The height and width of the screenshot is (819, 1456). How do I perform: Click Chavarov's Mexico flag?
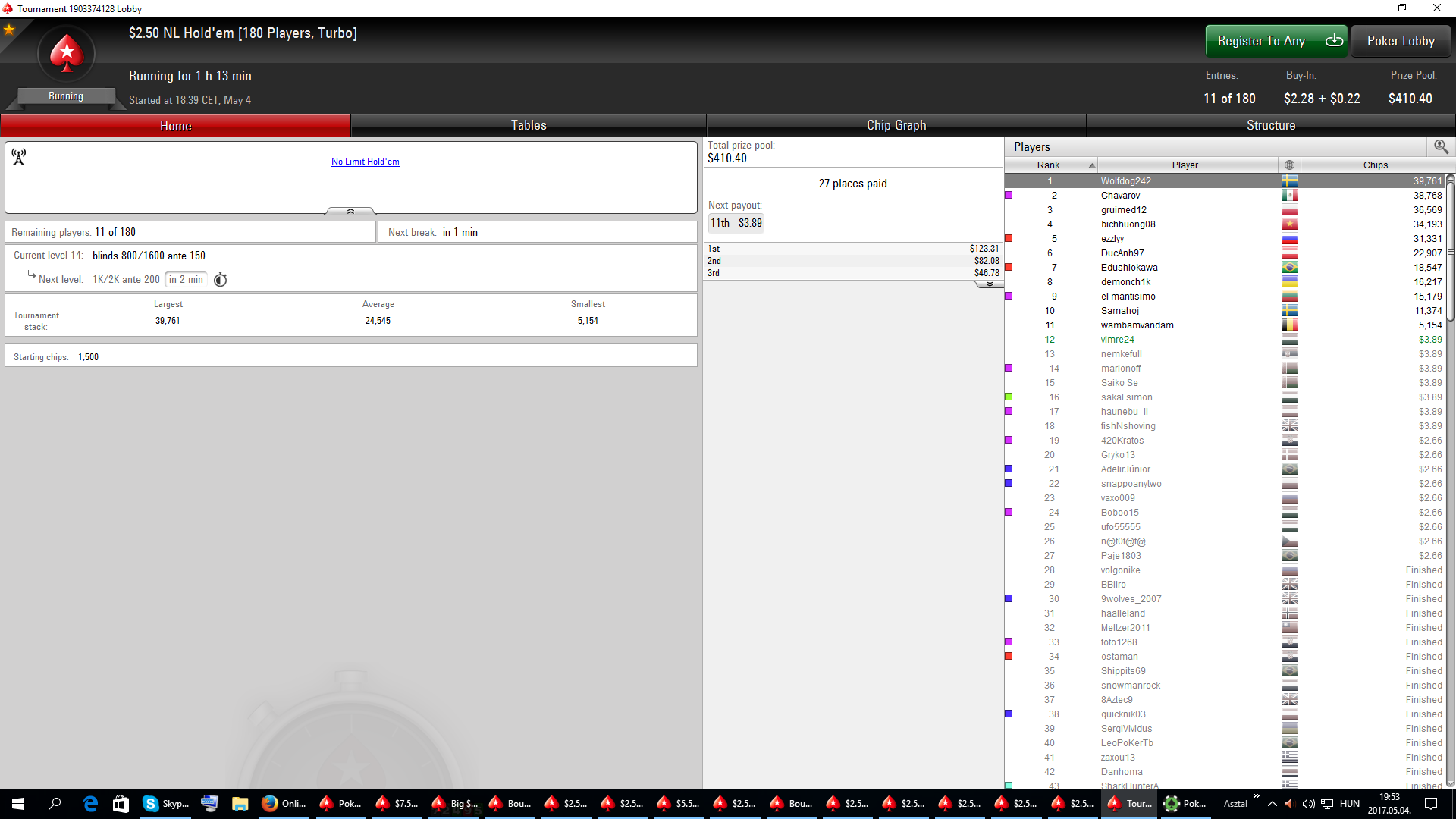[1289, 196]
